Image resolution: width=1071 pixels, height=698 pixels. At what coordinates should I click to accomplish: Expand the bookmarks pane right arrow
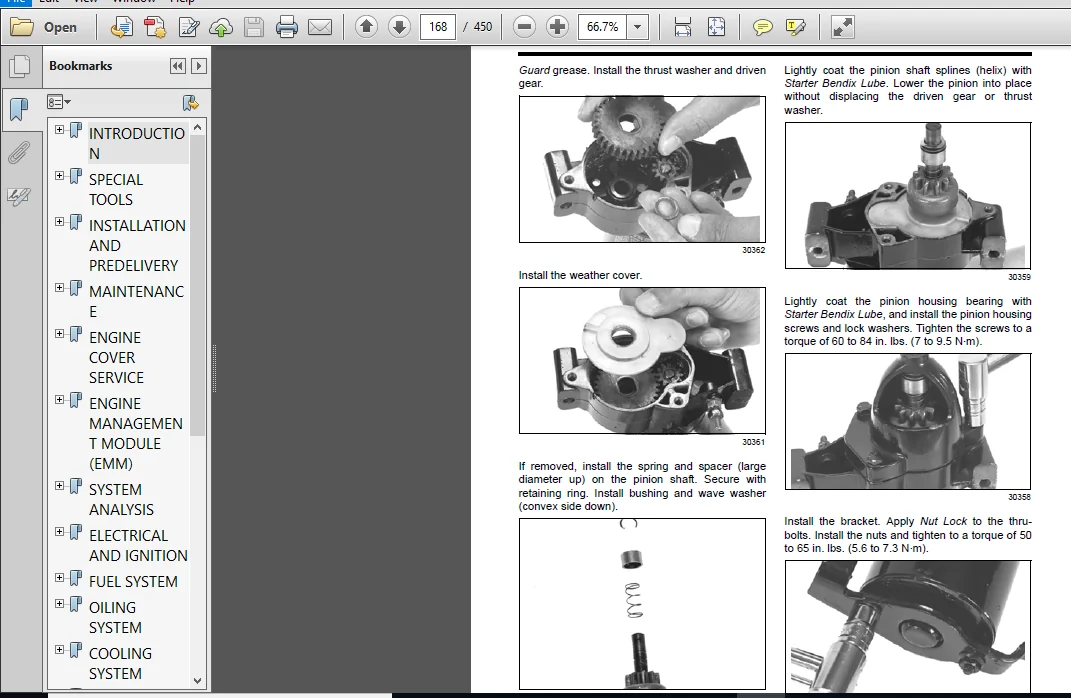[199, 66]
